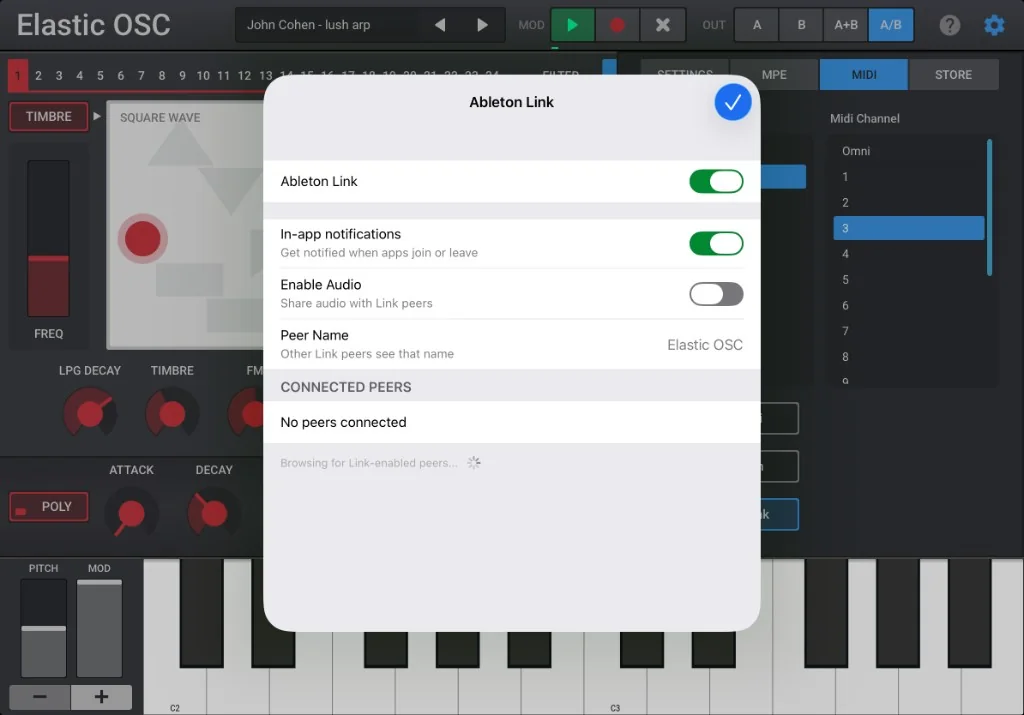
Task: Select output A/B mode
Action: (x=891, y=25)
